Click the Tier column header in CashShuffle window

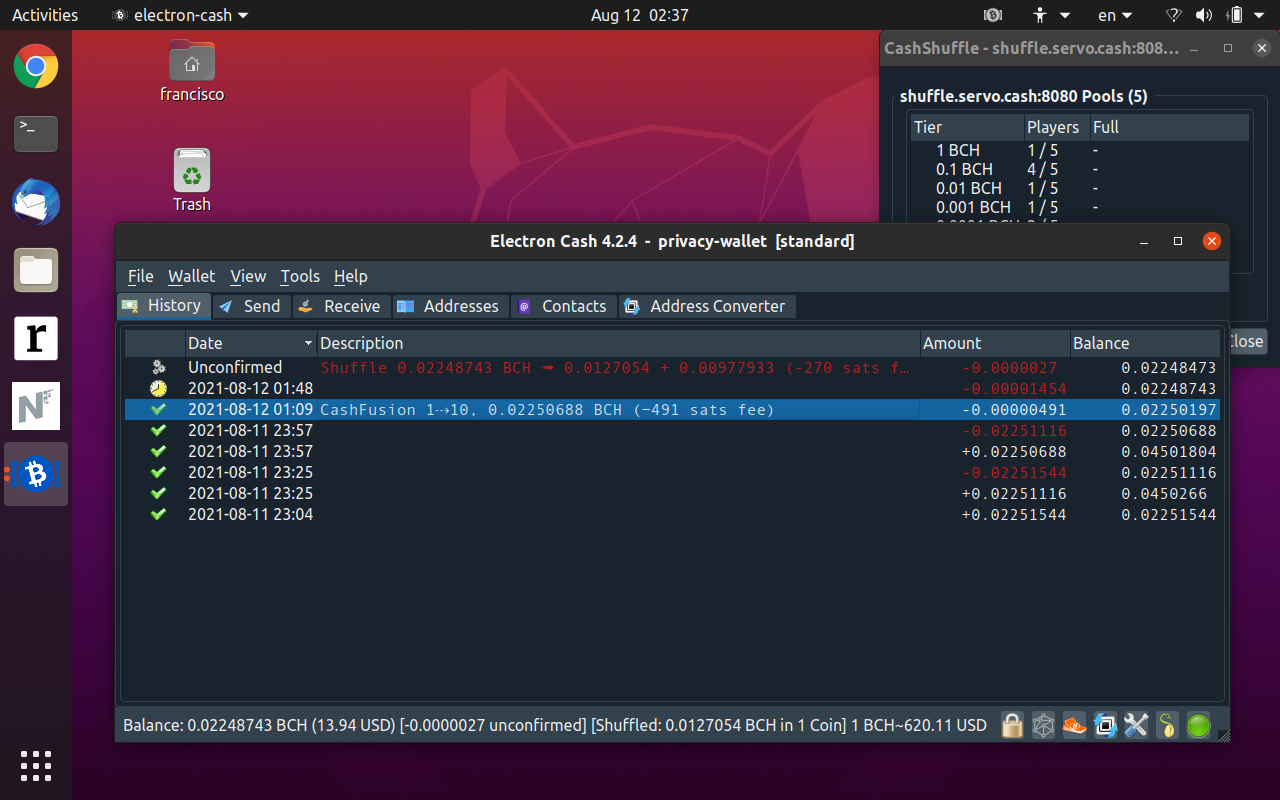tap(967, 127)
